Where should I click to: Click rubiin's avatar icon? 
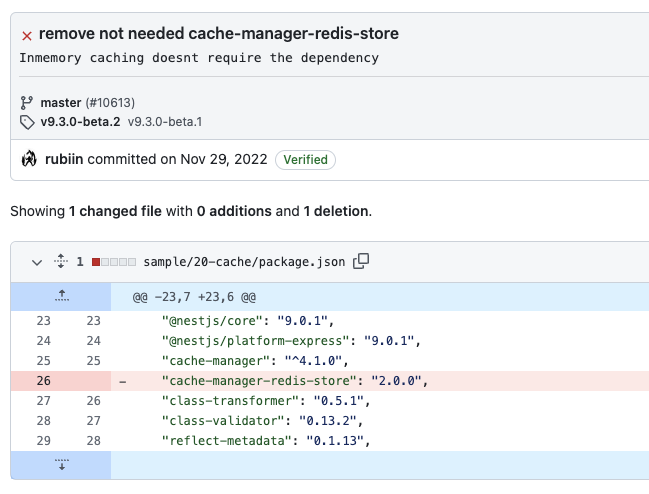point(29,159)
